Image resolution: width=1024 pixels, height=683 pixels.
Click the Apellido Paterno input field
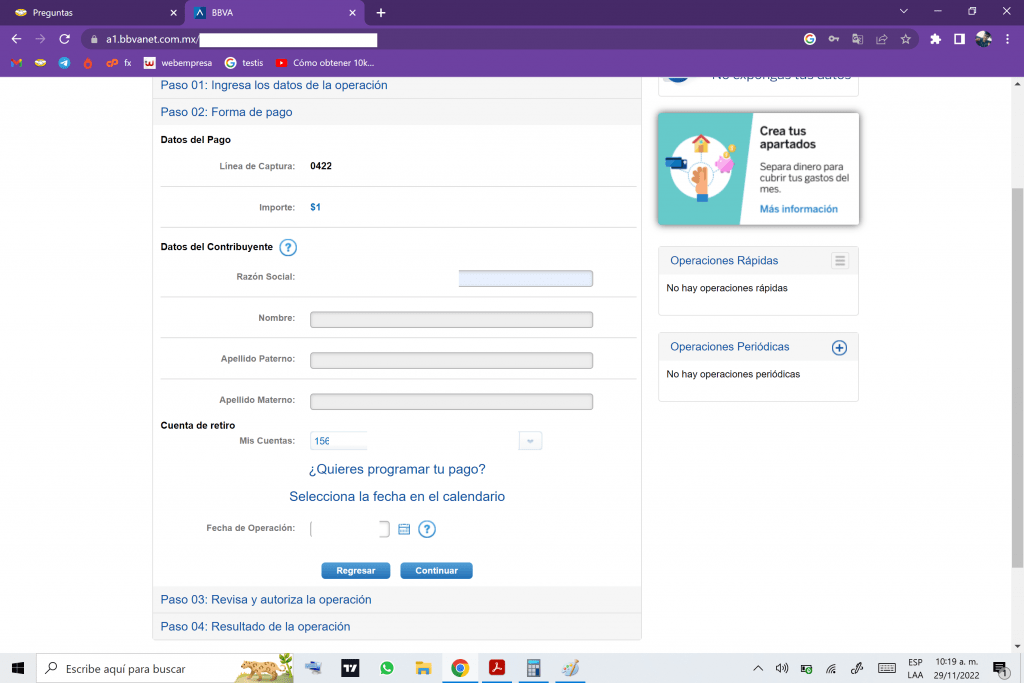pos(451,360)
